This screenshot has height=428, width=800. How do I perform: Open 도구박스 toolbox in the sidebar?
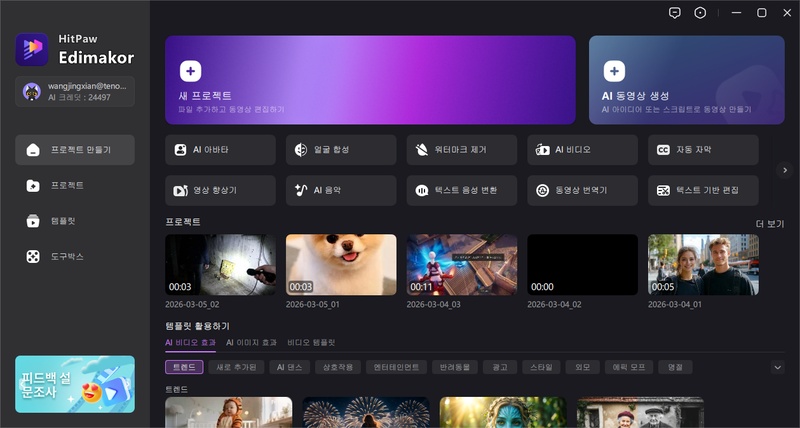tap(75, 257)
